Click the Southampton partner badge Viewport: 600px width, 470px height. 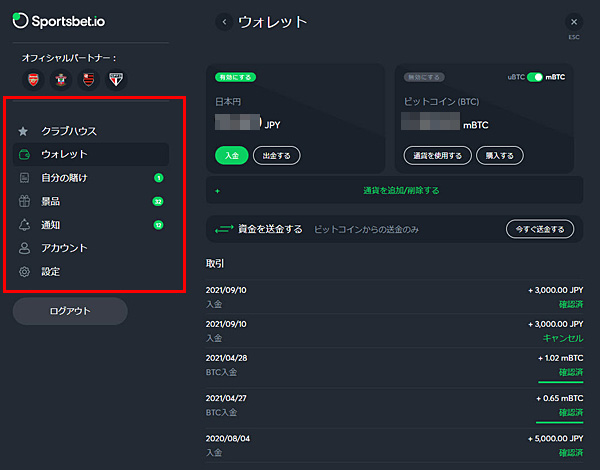(62, 79)
